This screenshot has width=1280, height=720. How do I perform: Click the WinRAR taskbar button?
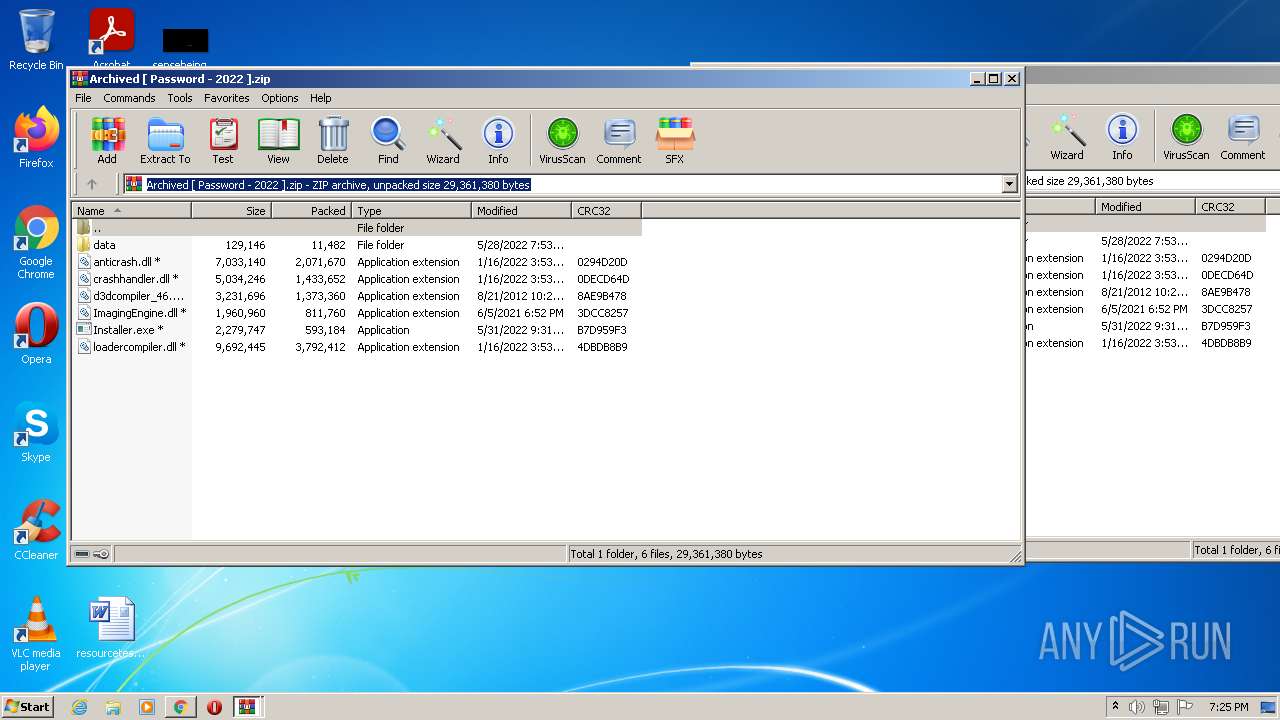pyautogui.click(x=247, y=707)
